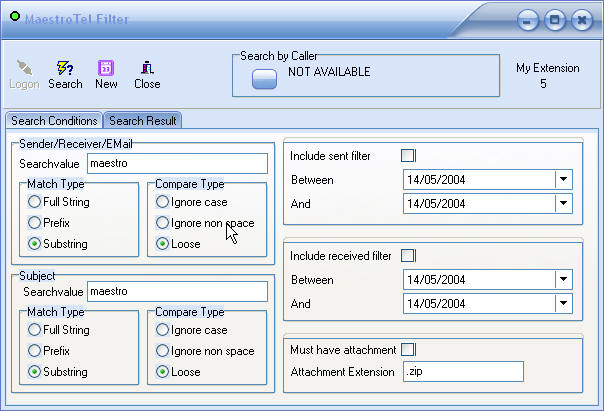Image resolution: width=604 pixels, height=411 pixels.
Task: Choose Loose in Subject Compare Type
Action: [x=162, y=371]
